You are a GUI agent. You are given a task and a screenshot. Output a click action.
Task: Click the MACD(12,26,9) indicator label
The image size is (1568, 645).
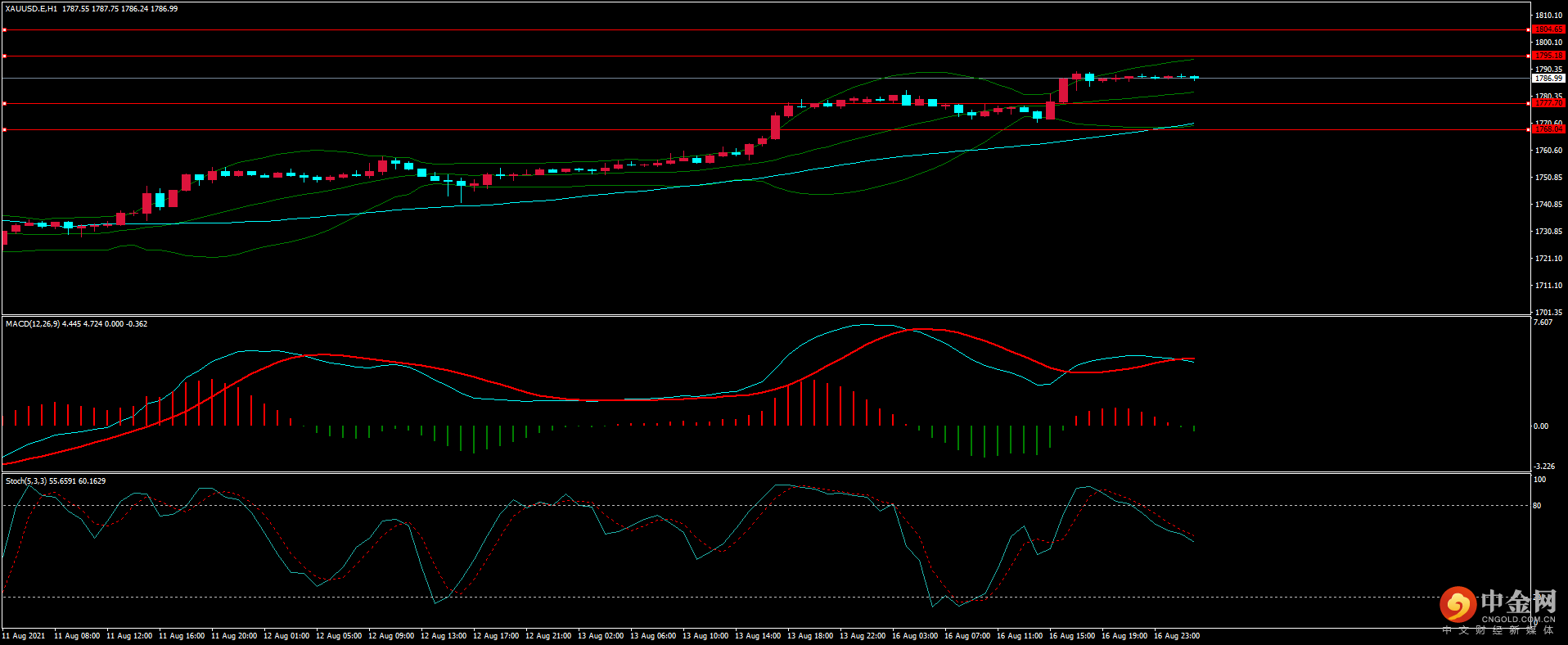(32, 324)
